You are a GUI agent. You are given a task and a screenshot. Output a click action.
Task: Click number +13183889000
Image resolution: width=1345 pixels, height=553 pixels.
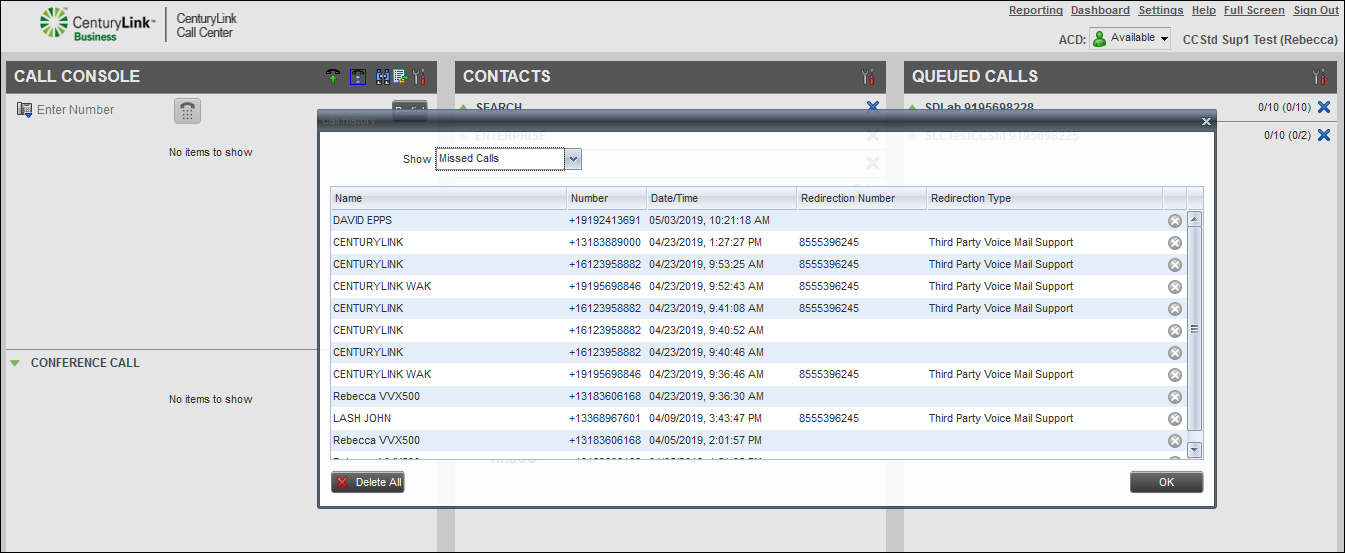click(605, 242)
